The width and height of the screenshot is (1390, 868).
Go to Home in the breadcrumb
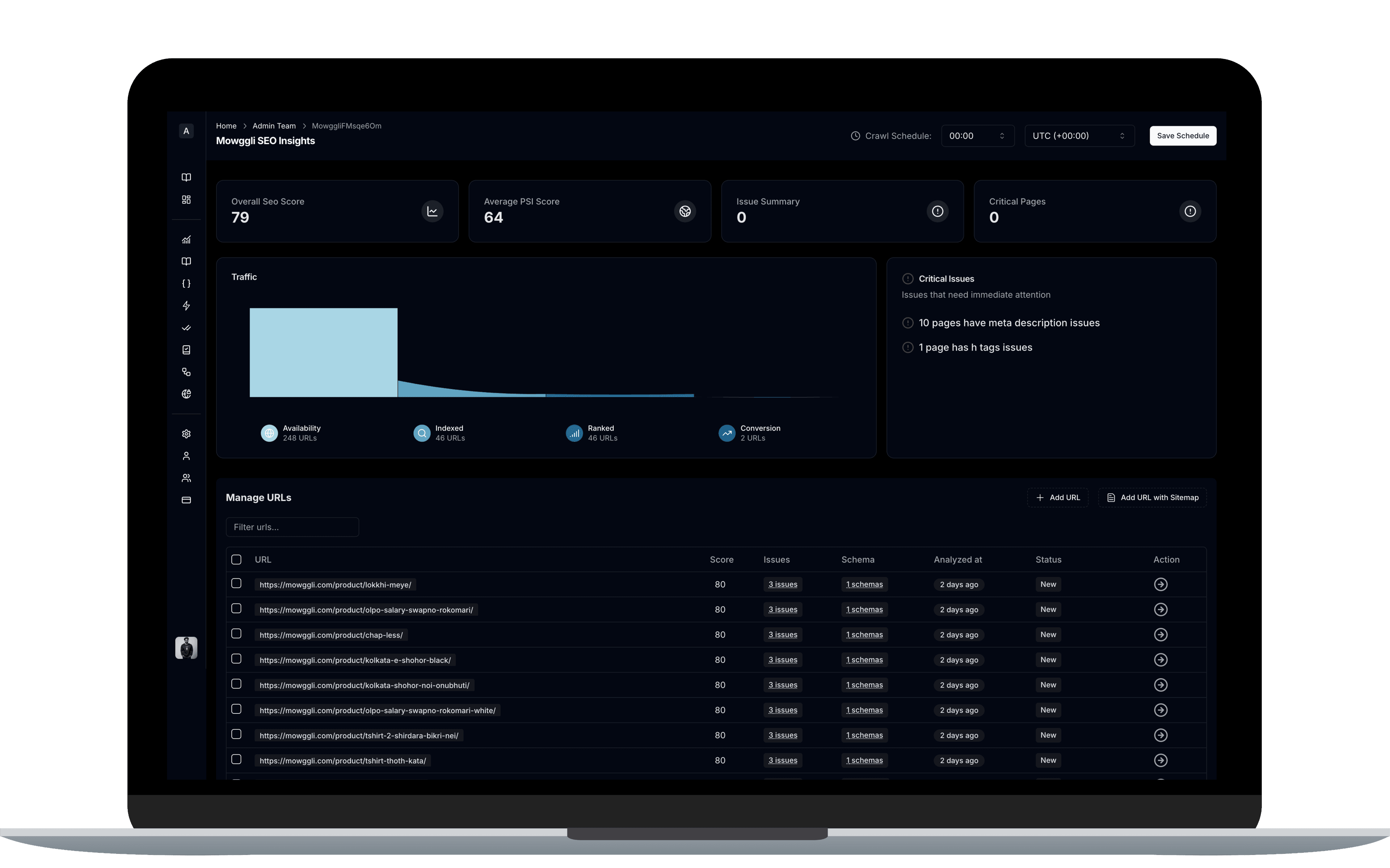click(x=226, y=126)
